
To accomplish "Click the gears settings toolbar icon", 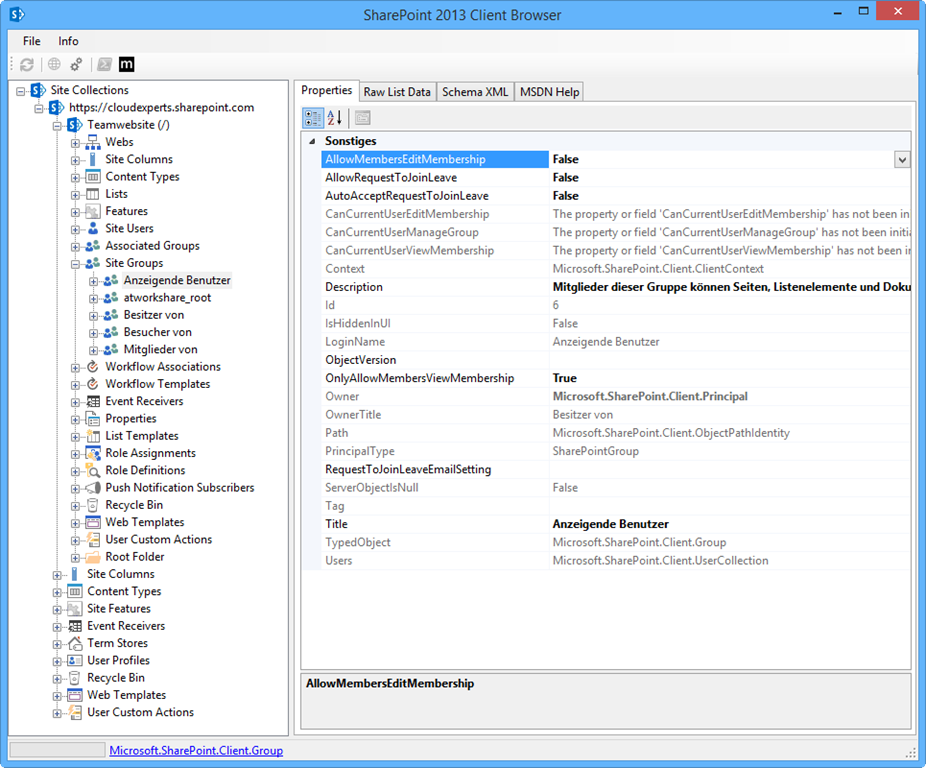I will [76, 65].
